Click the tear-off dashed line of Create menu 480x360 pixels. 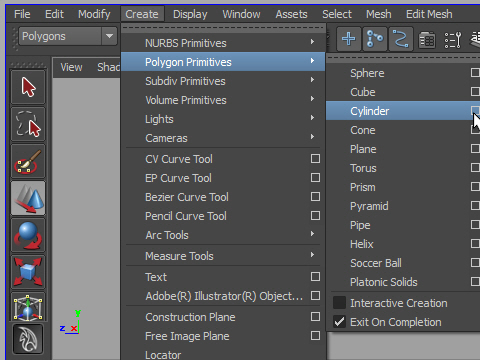[223, 28]
